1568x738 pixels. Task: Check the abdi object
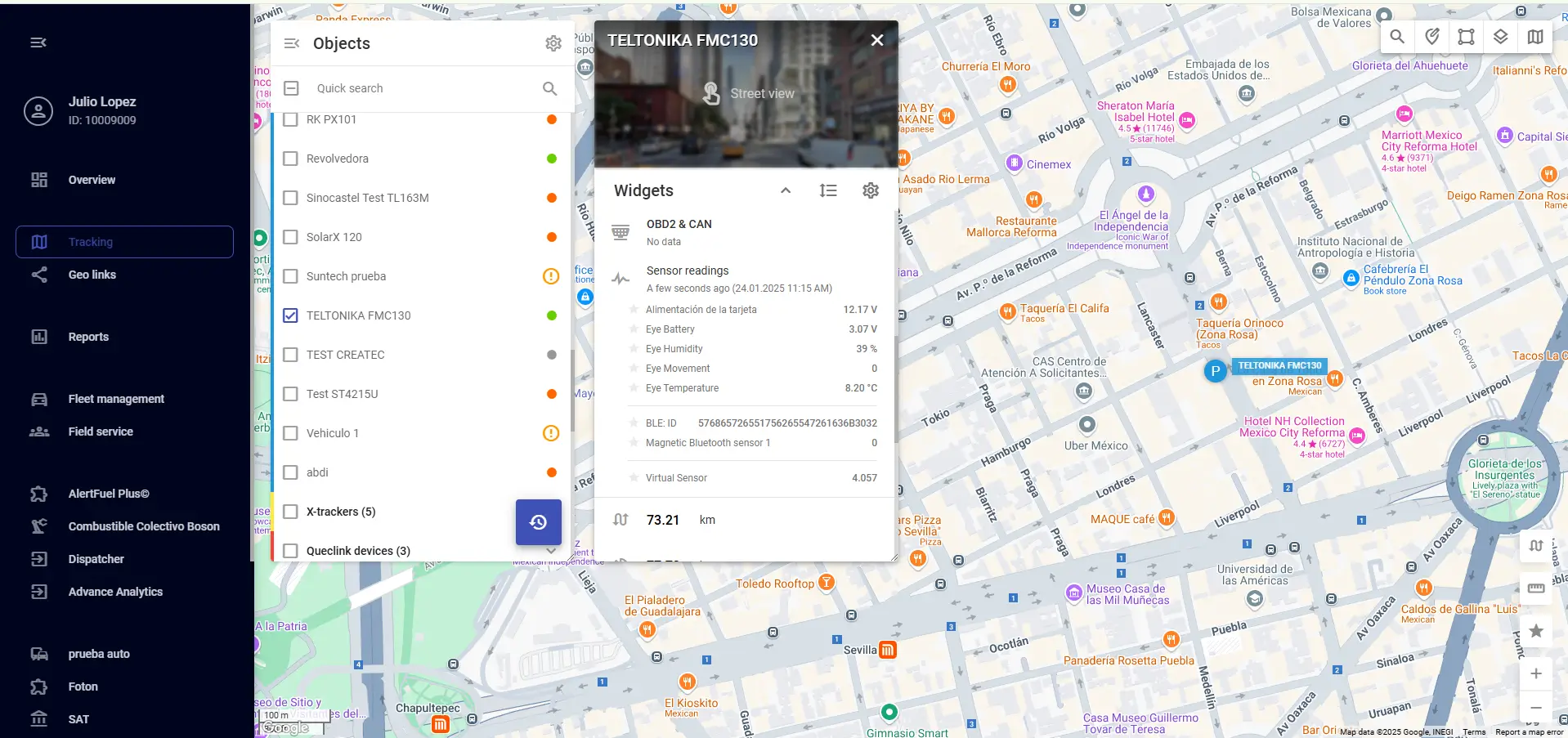[290, 472]
